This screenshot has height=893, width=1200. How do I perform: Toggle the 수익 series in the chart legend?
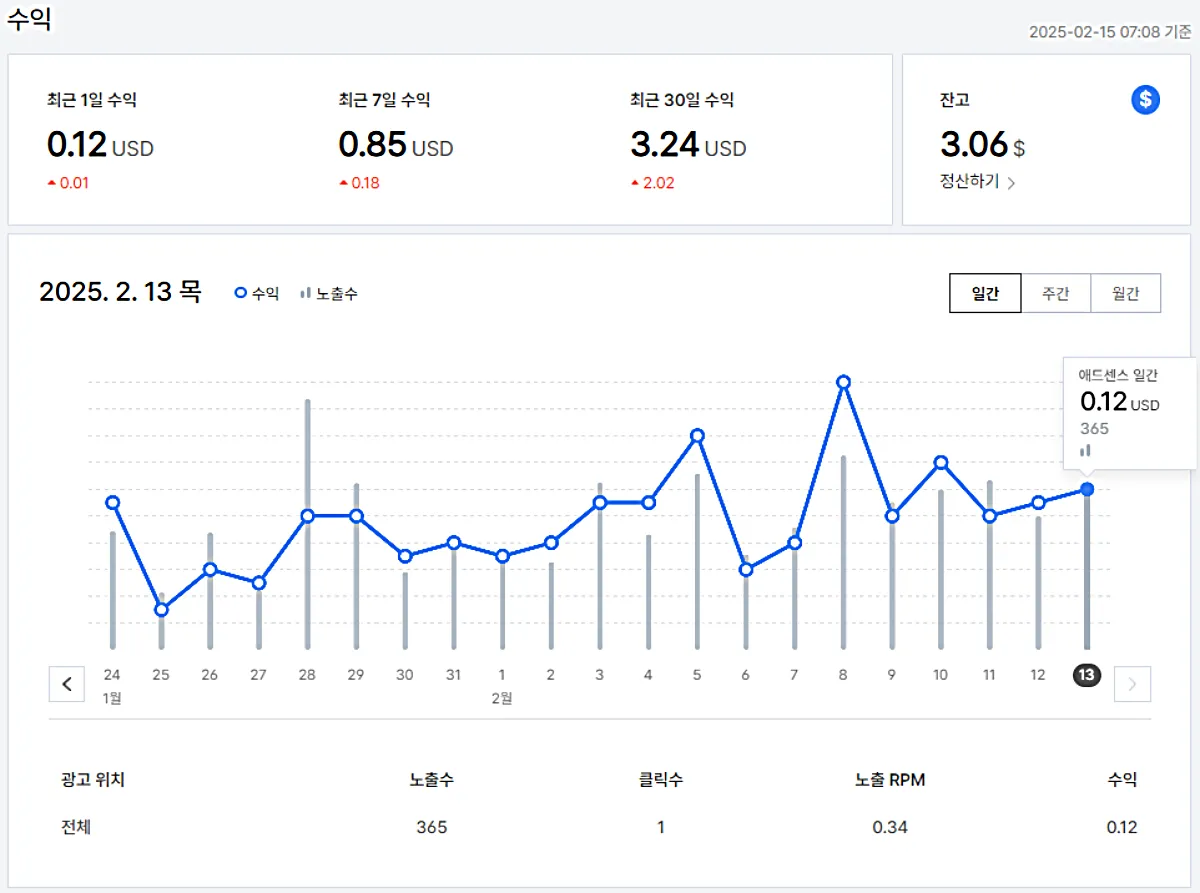coord(256,293)
